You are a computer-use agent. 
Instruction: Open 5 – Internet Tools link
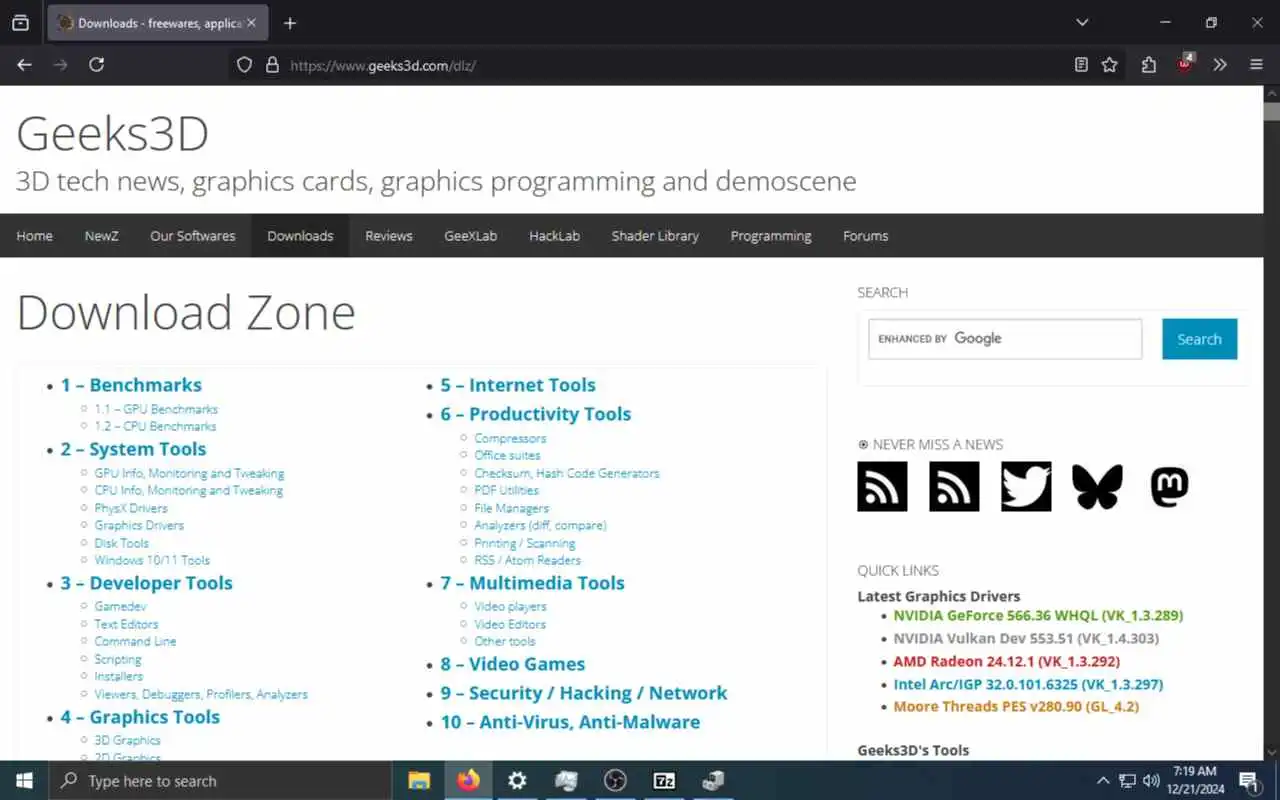pyautogui.click(x=518, y=385)
